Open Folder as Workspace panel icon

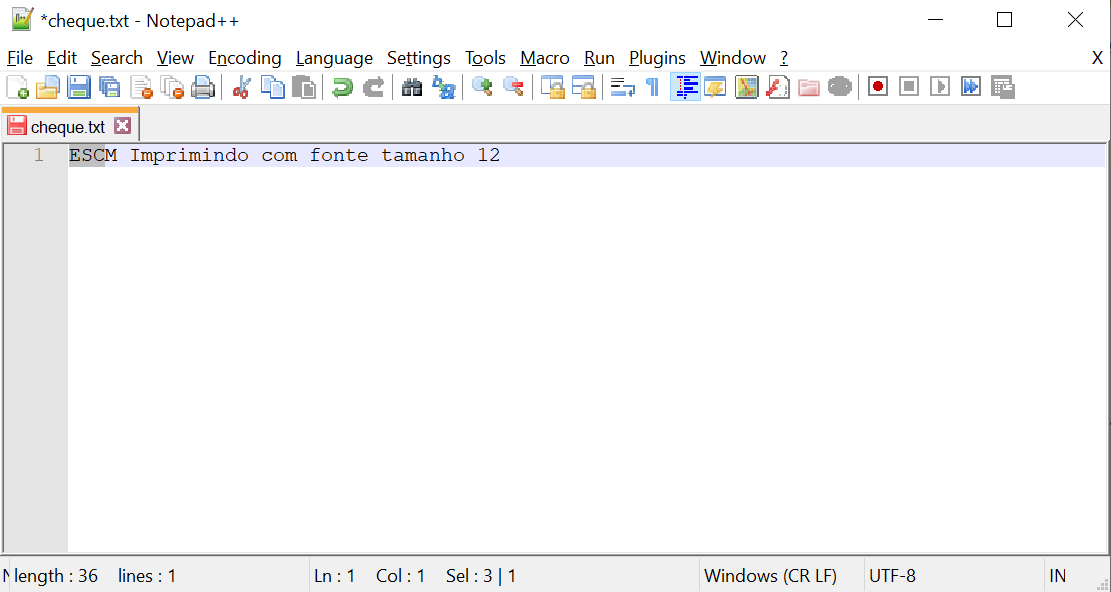808,87
